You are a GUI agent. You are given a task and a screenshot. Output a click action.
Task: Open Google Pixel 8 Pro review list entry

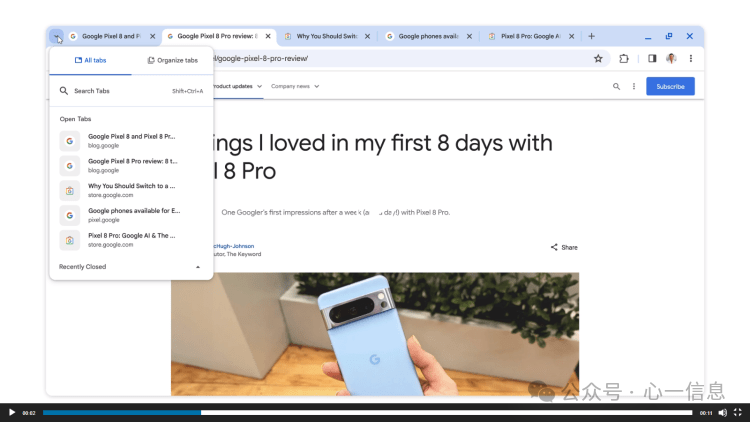click(x=131, y=166)
